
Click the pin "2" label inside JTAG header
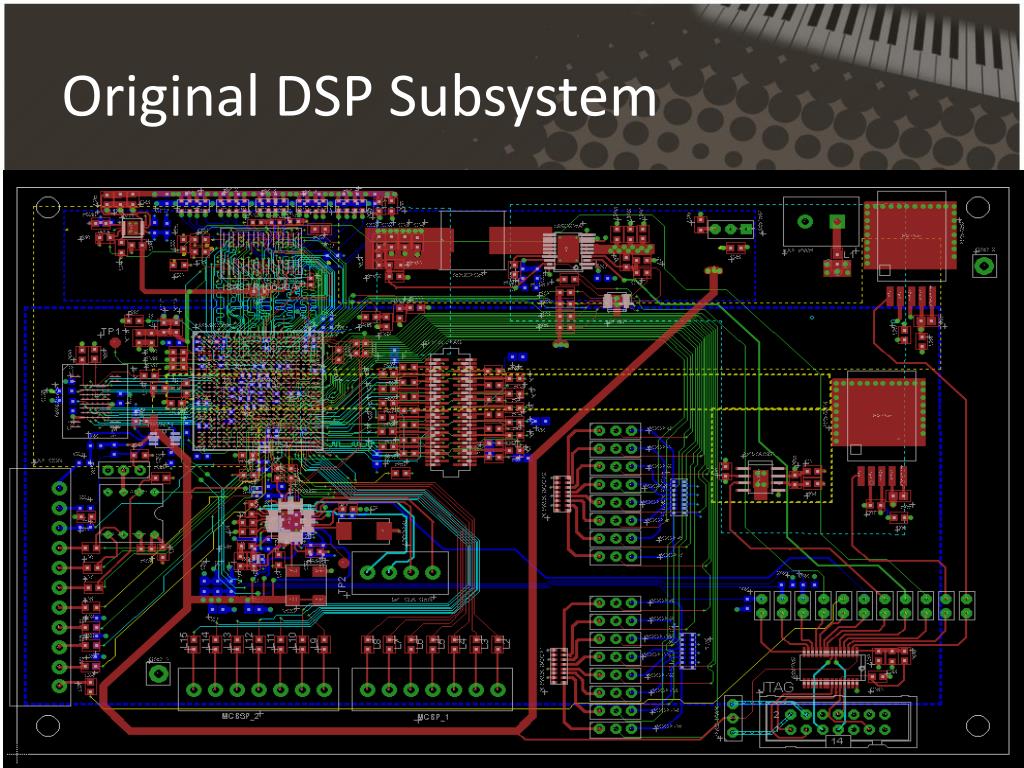click(x=776, y=714)
